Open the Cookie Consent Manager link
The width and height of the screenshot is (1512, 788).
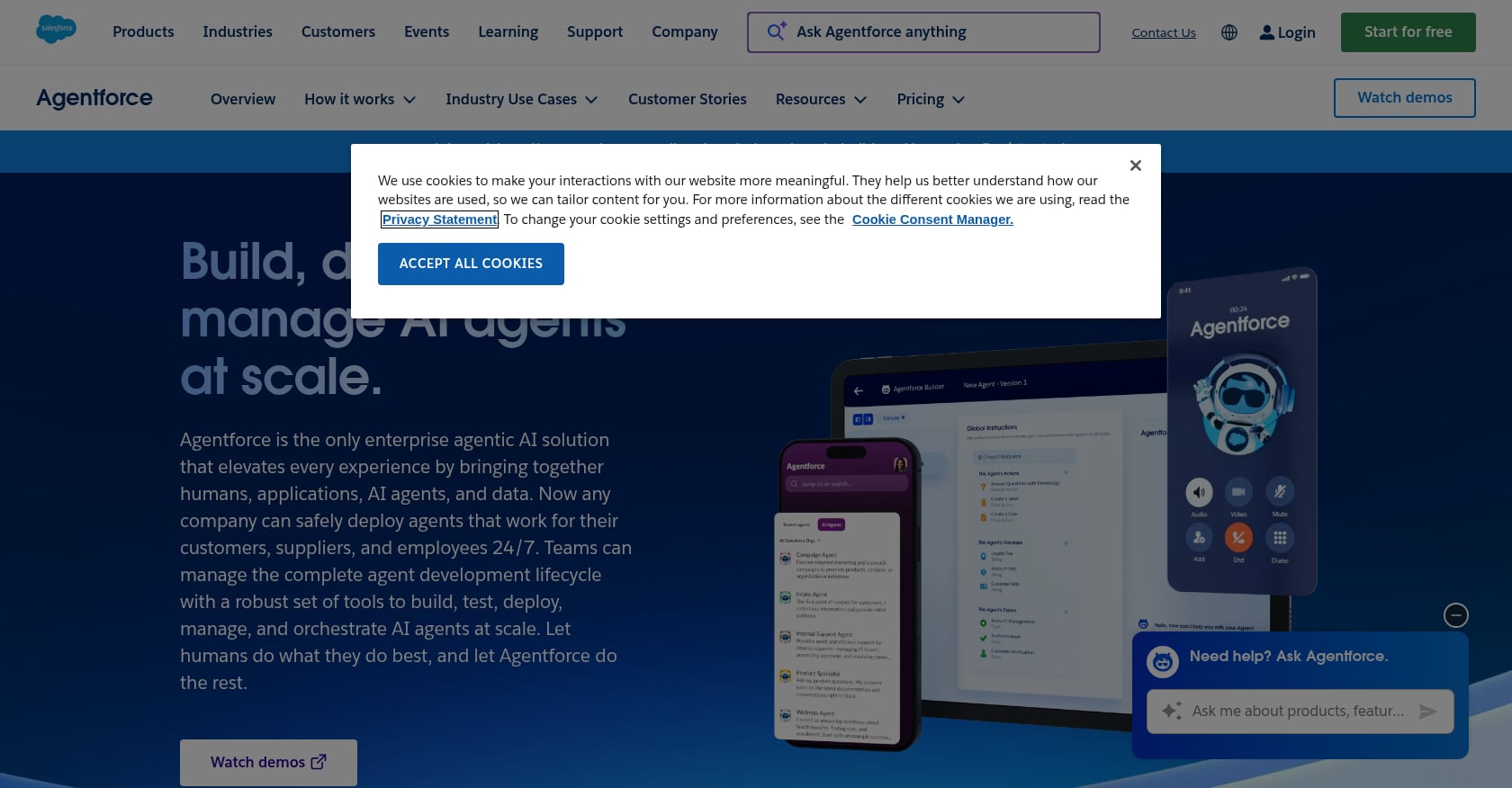(932, 219)
